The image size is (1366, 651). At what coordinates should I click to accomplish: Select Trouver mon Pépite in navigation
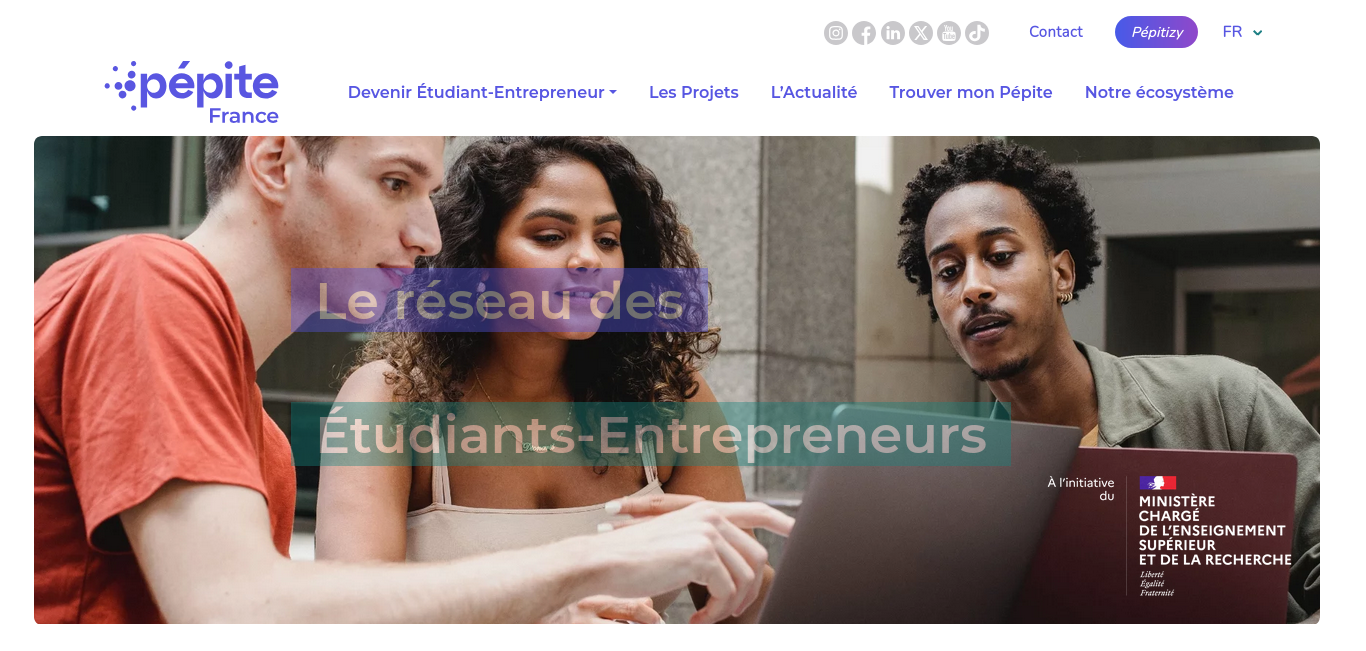pos(971,92)
